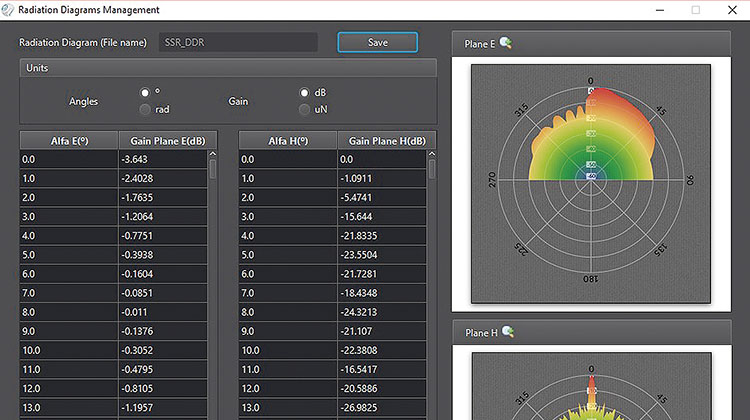This screenshot has width=750, height=420.
Task: Select Plane H gain cell -24.3213
Action: [382, 312]
